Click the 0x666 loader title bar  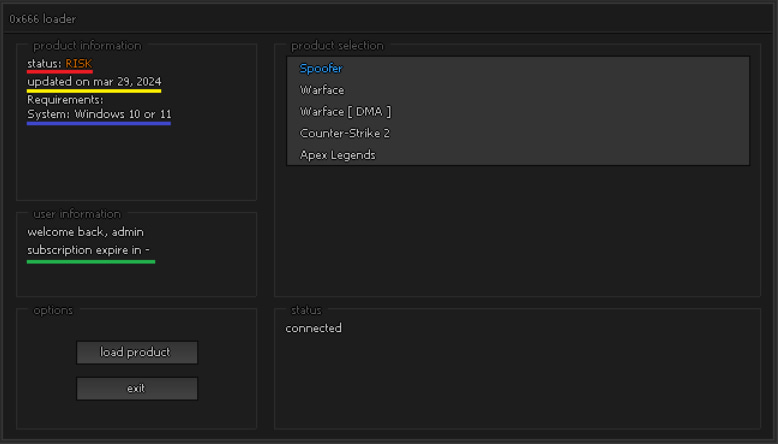click(43, 19)
